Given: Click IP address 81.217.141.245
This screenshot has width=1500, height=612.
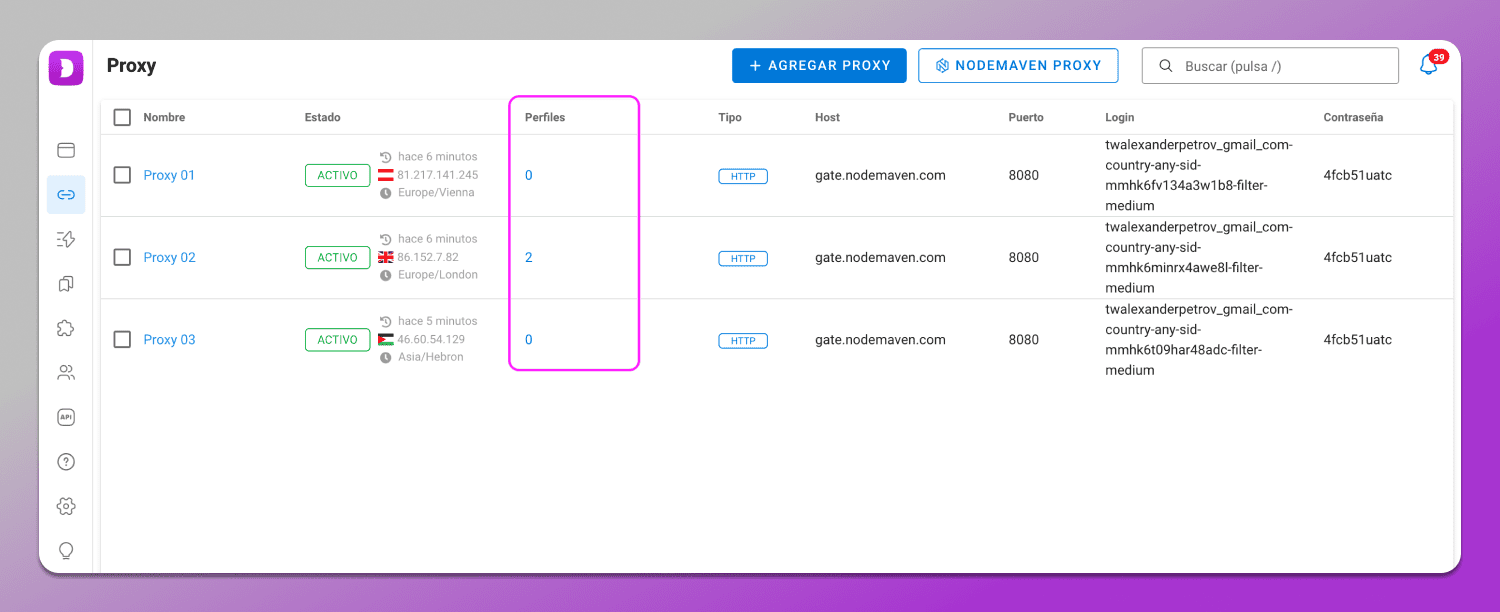Looking at the screenshot, I should (x=438, y=175).
